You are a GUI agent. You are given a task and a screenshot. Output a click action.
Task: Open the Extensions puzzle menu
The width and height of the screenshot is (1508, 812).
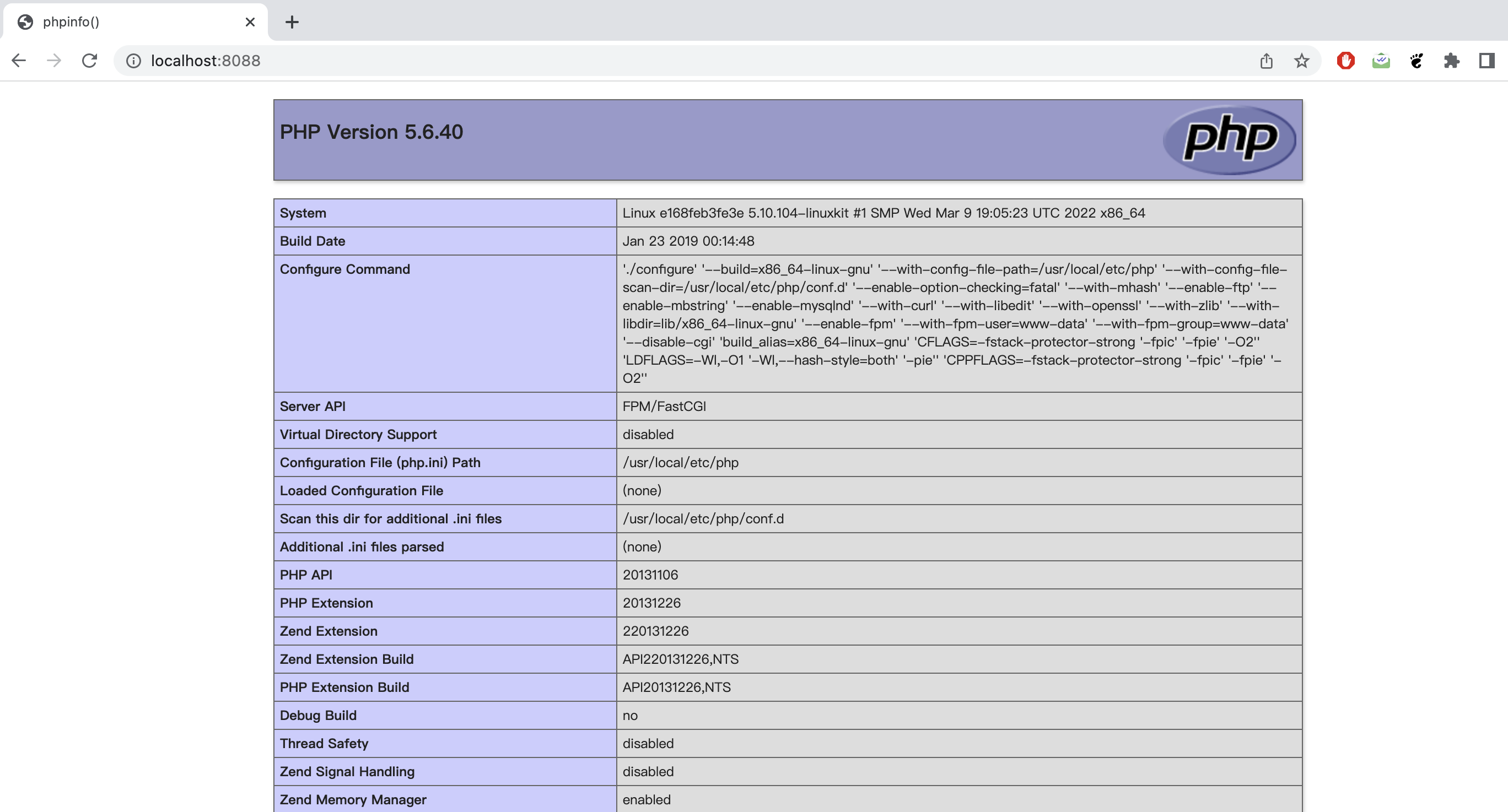[1451, 61]
